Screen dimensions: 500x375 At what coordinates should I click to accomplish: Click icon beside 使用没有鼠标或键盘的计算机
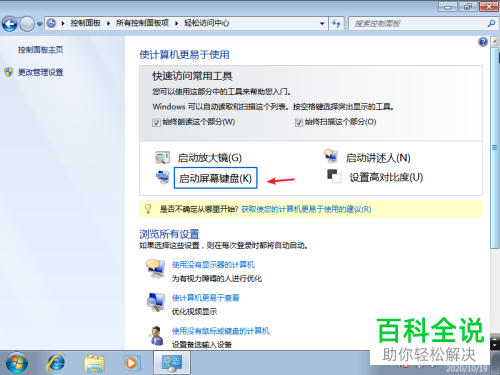pyautogui.click(x=157, y=335)
